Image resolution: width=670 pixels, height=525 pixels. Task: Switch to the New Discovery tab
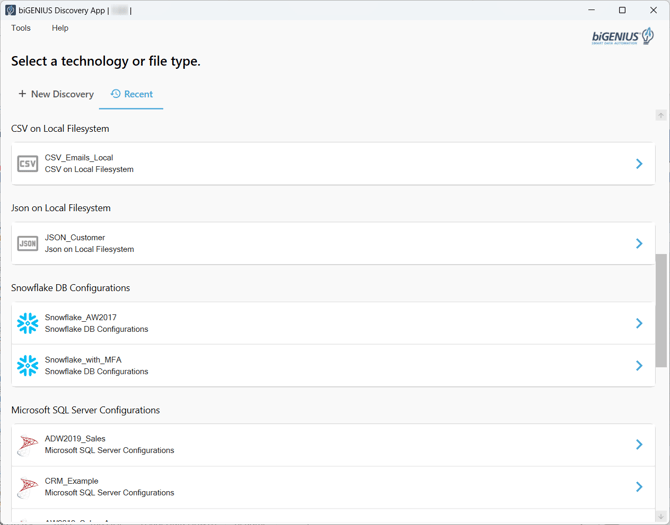56,94
